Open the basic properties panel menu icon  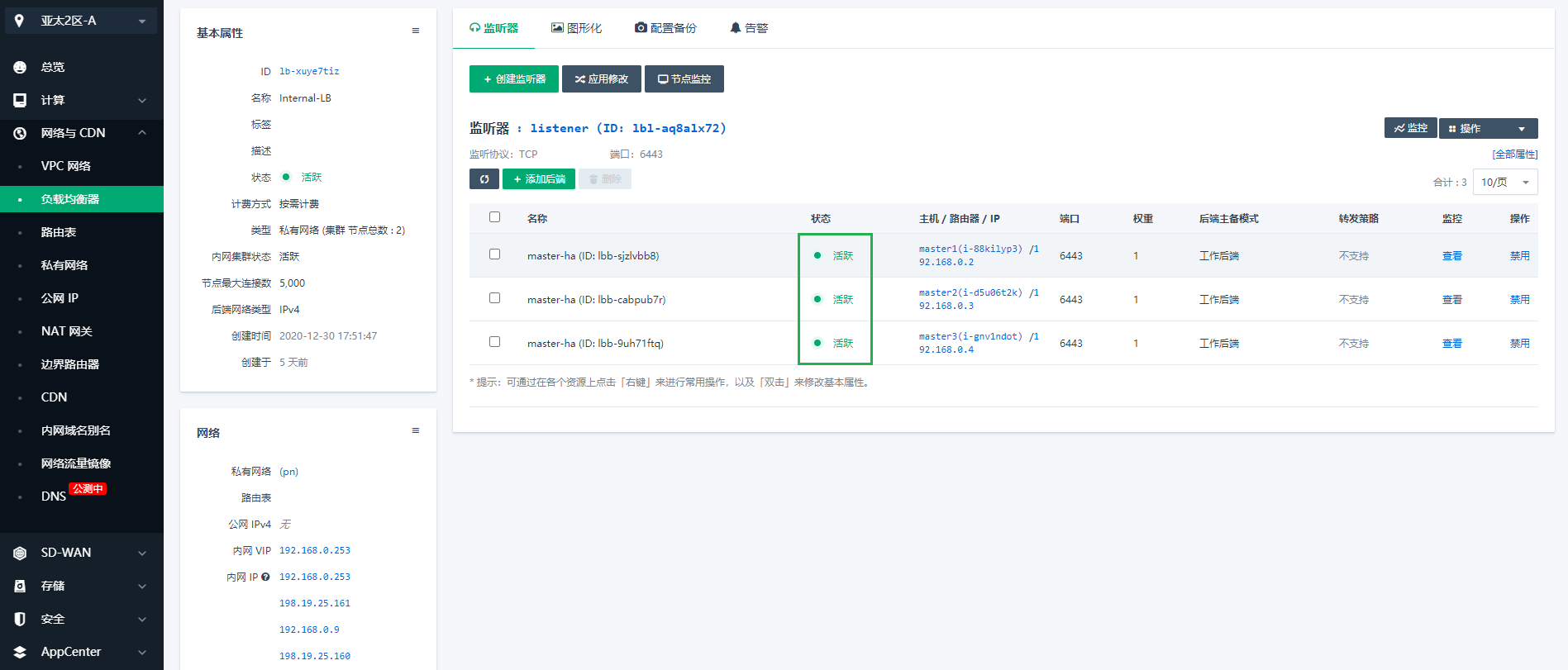415,31
